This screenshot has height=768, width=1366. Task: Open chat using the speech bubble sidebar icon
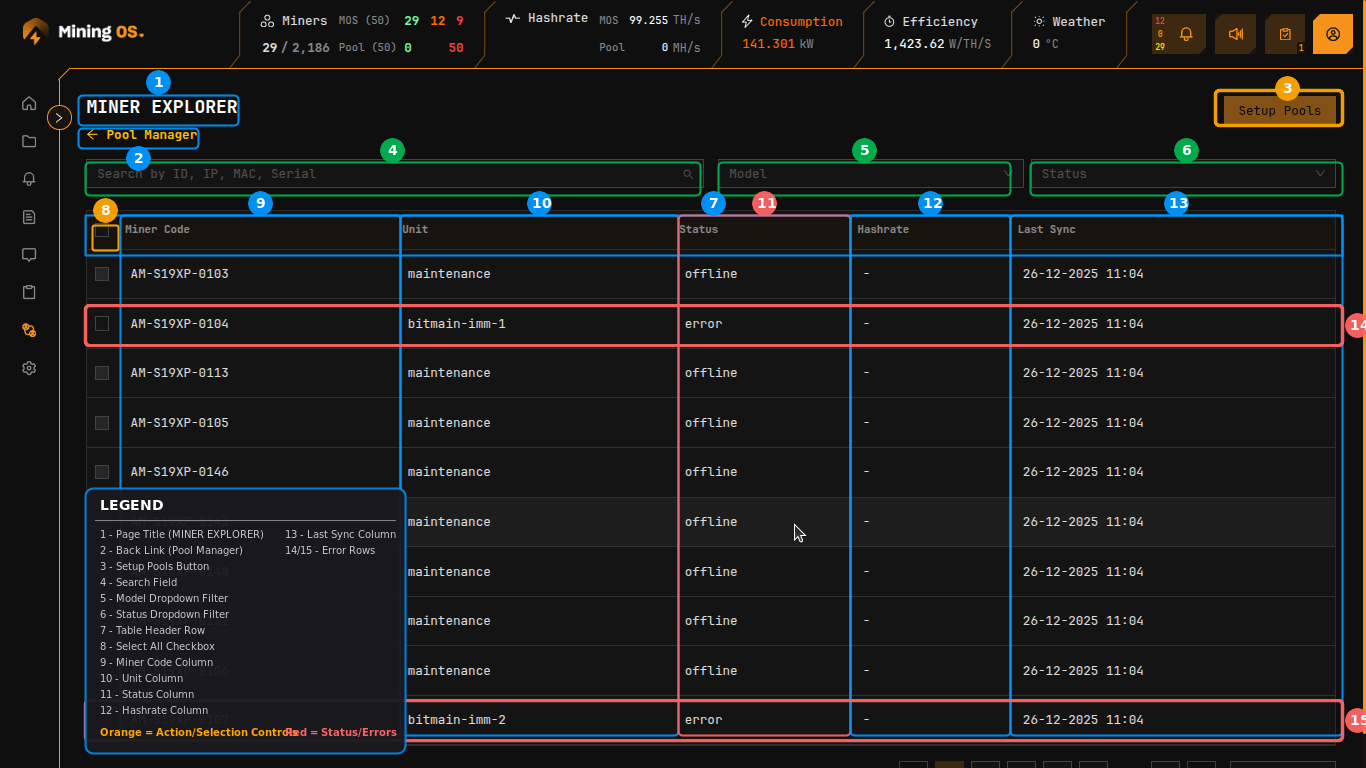tap(29, 255)
